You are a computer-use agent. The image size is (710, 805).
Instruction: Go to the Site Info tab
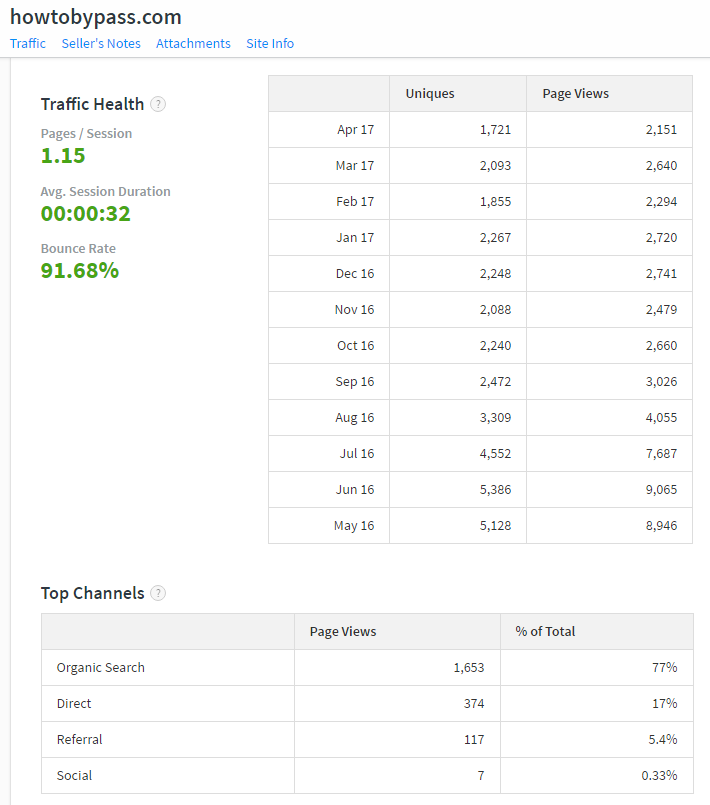point(270,44)
